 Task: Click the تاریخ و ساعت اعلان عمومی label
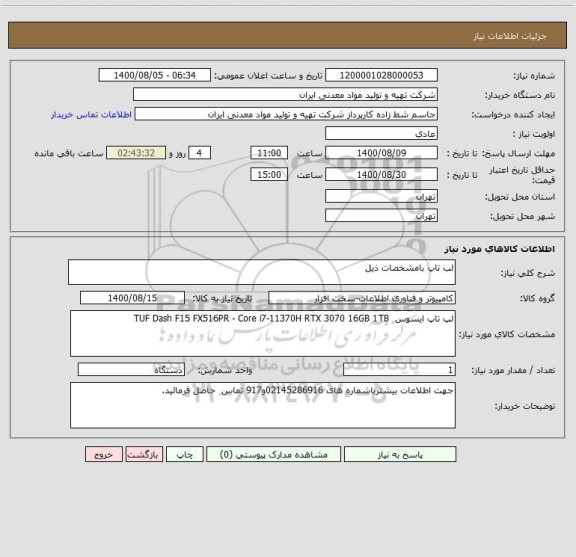pos(269,76)
